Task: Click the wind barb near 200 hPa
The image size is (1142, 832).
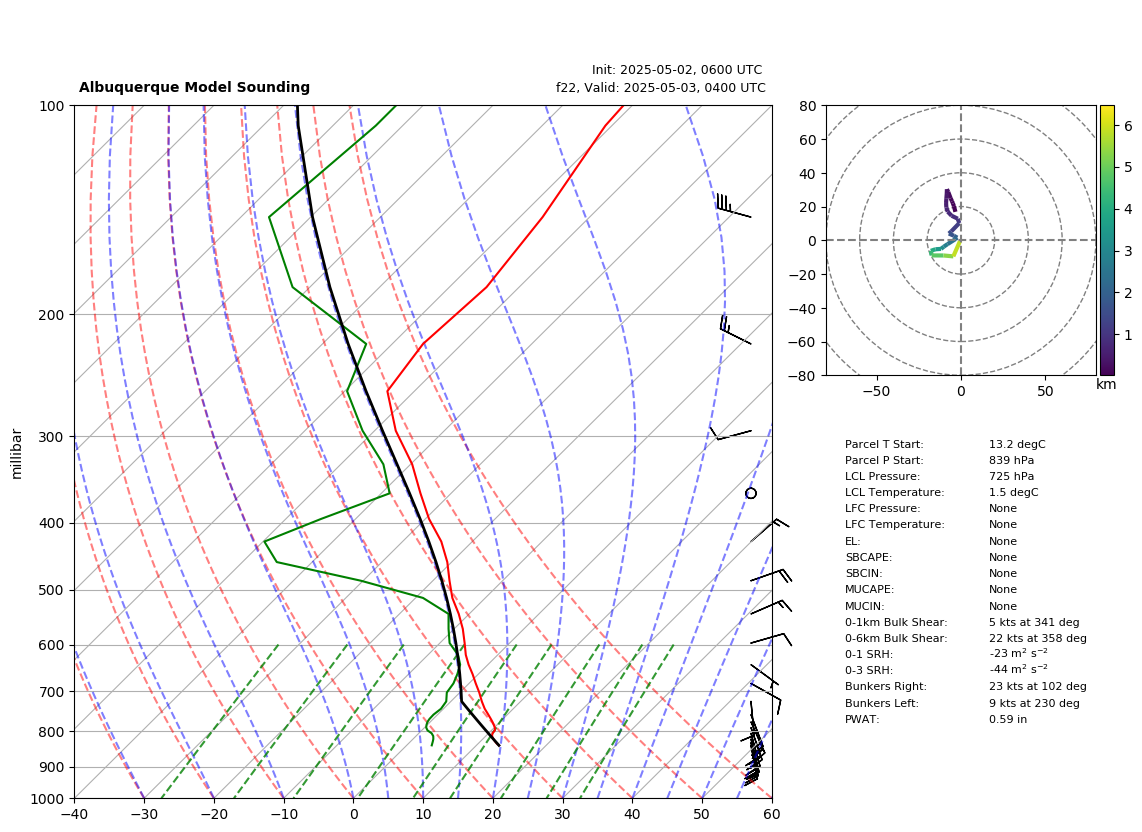Action: tap(736, 329)
